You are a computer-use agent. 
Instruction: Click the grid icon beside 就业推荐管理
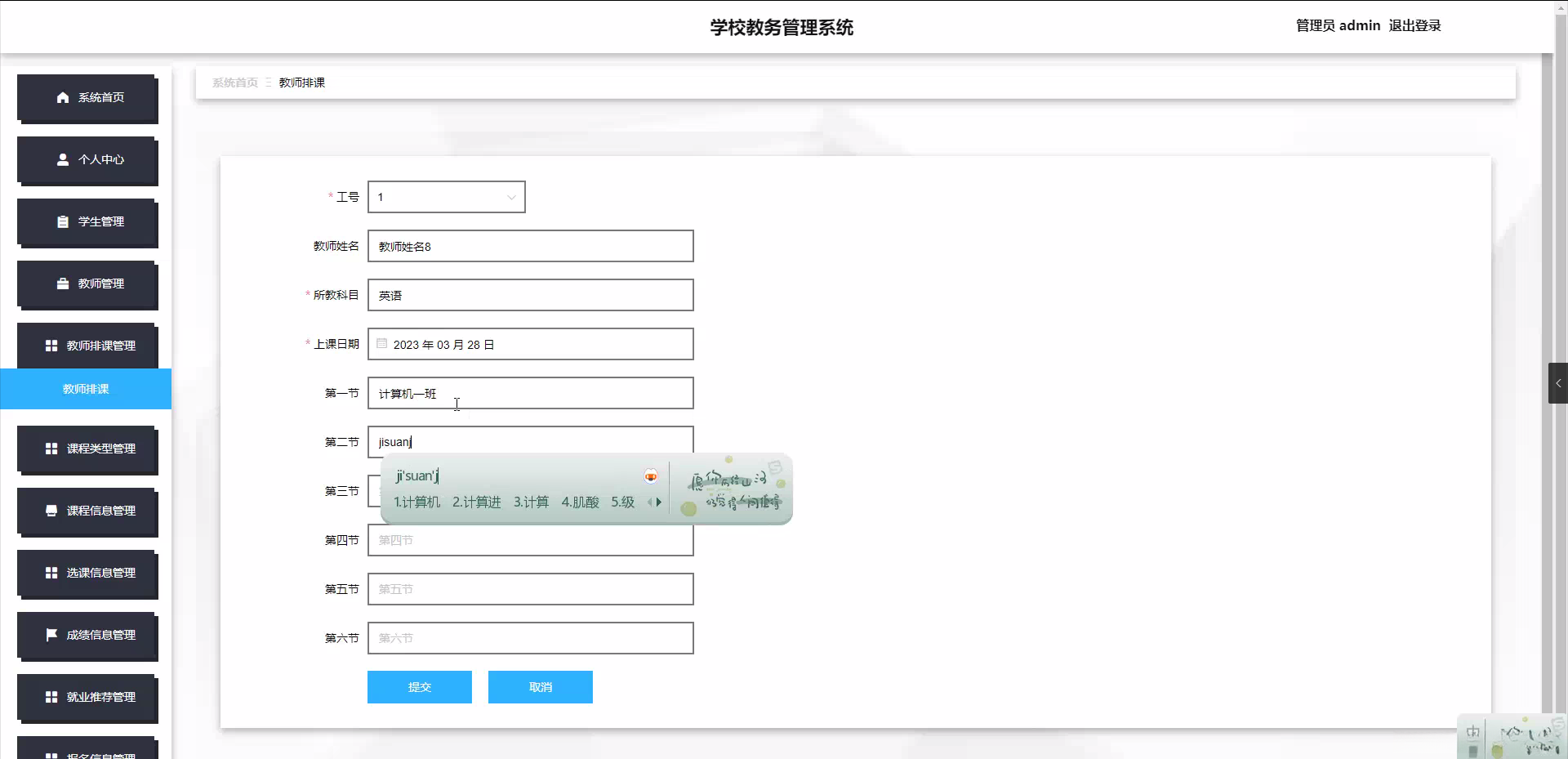pyautogui.click(x=51, y=697)
